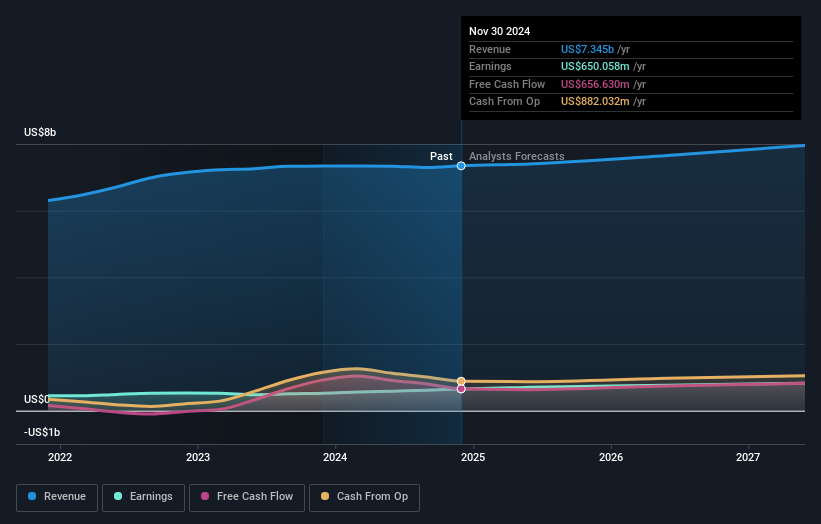Image resolution: width=821 pixels, height=524 pixels.
Task: Click the 2025 x-axis label
Action: [x=473, y=457]
